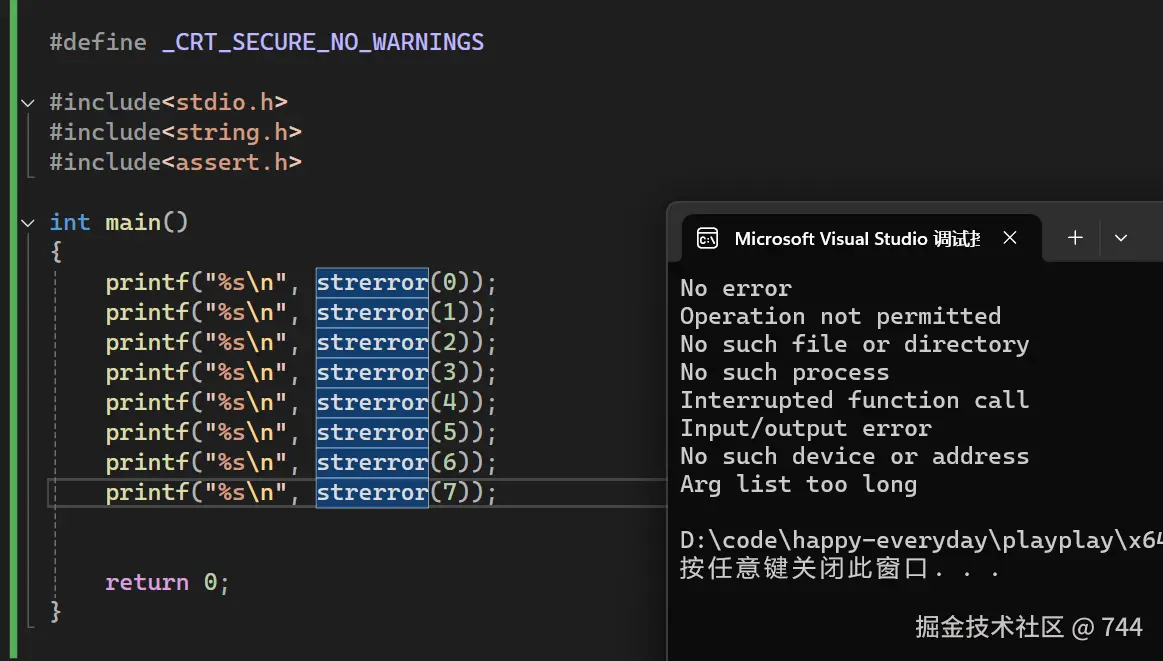Click 'No such file or directory' output
1163x661 pixels.
pos(854,345)
